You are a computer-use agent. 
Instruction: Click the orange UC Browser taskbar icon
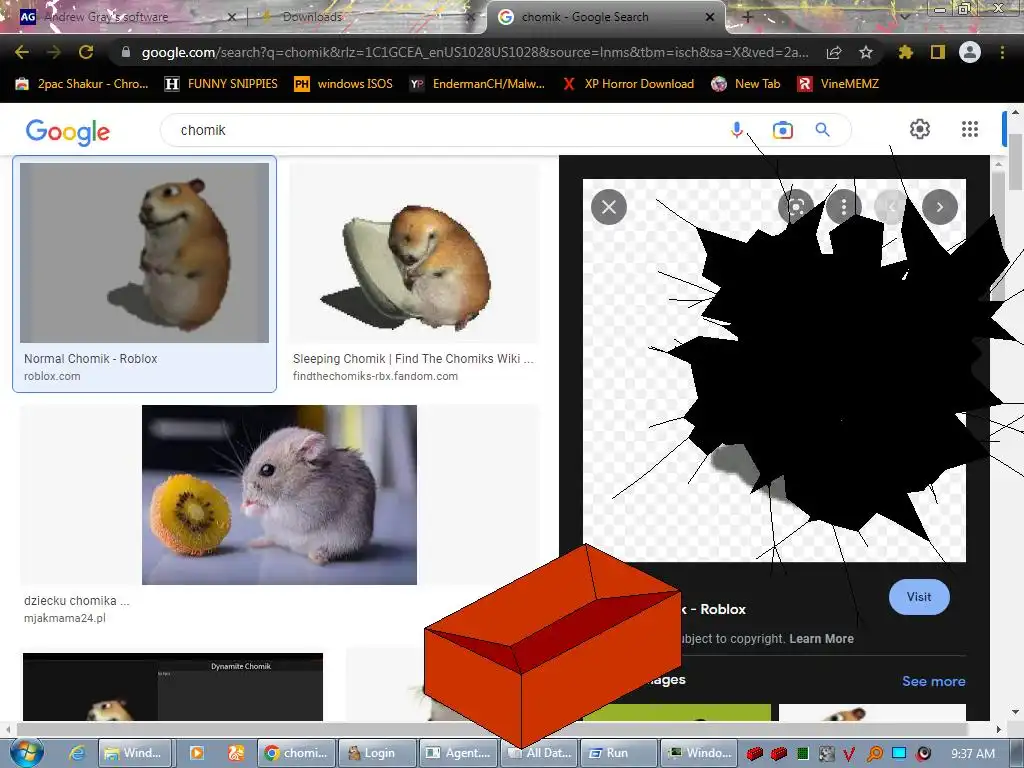point(236,753)
